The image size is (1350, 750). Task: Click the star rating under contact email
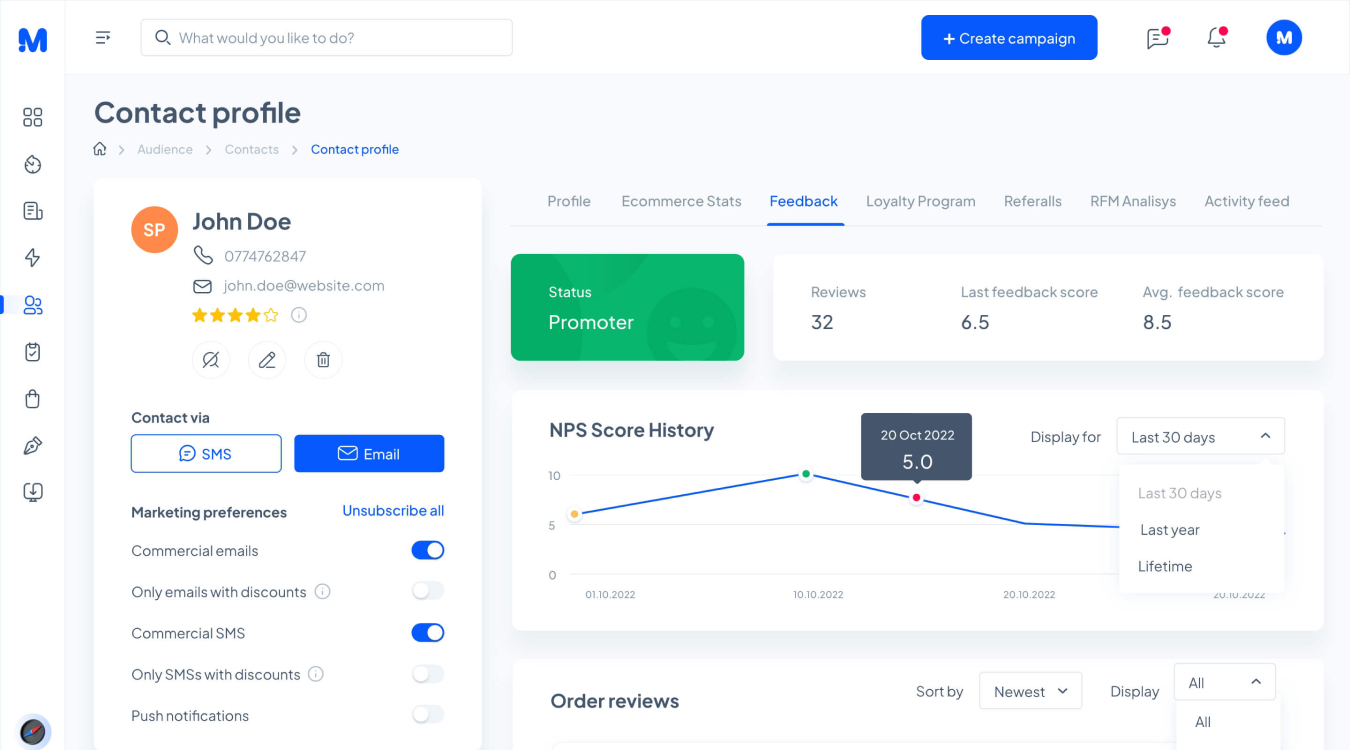pos(235,315)
